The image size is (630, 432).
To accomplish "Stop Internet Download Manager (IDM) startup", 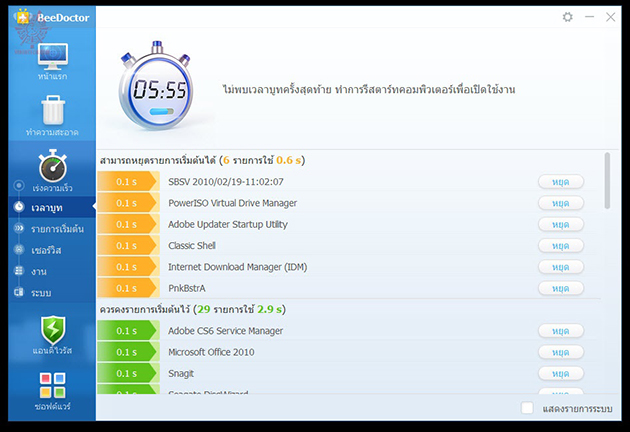I will tap(561, 267).
